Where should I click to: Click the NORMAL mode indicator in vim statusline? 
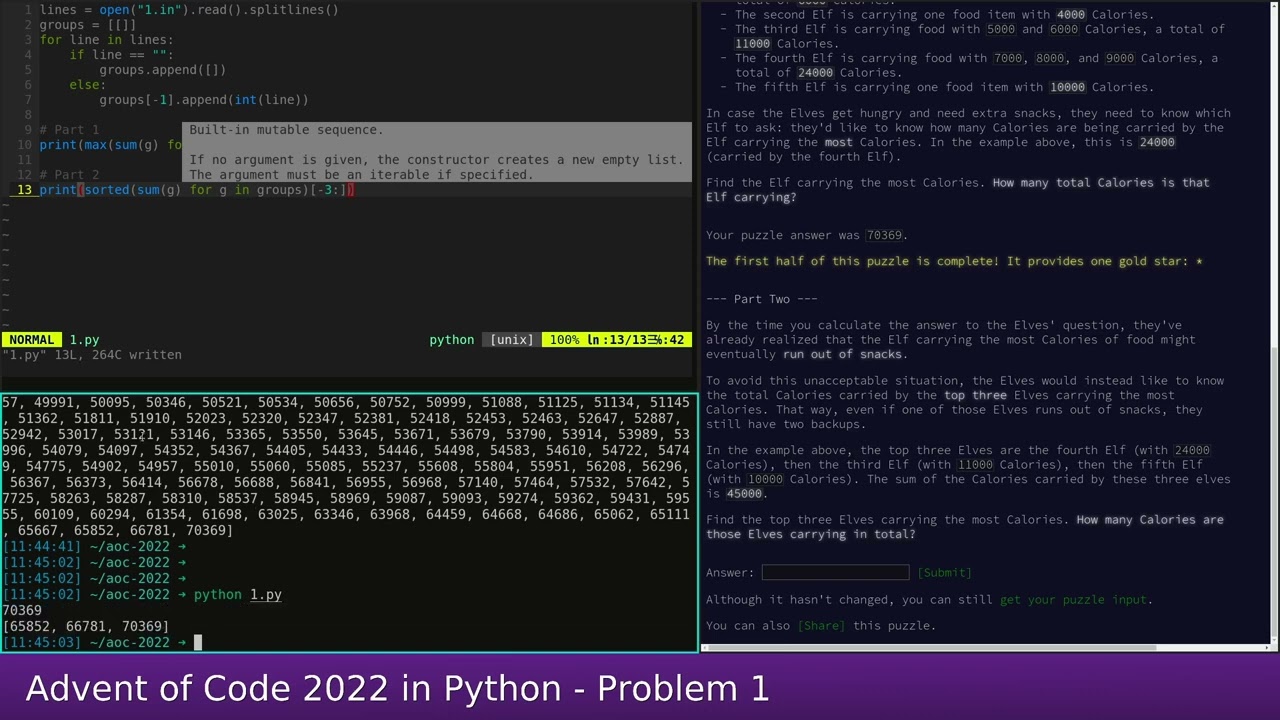pos(31,340)
